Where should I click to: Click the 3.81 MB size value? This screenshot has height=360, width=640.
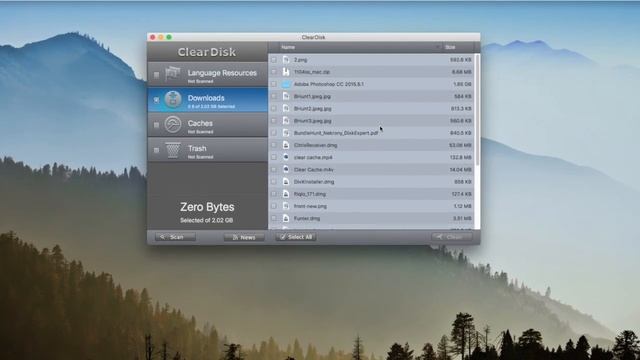click(x=462, y=218)
